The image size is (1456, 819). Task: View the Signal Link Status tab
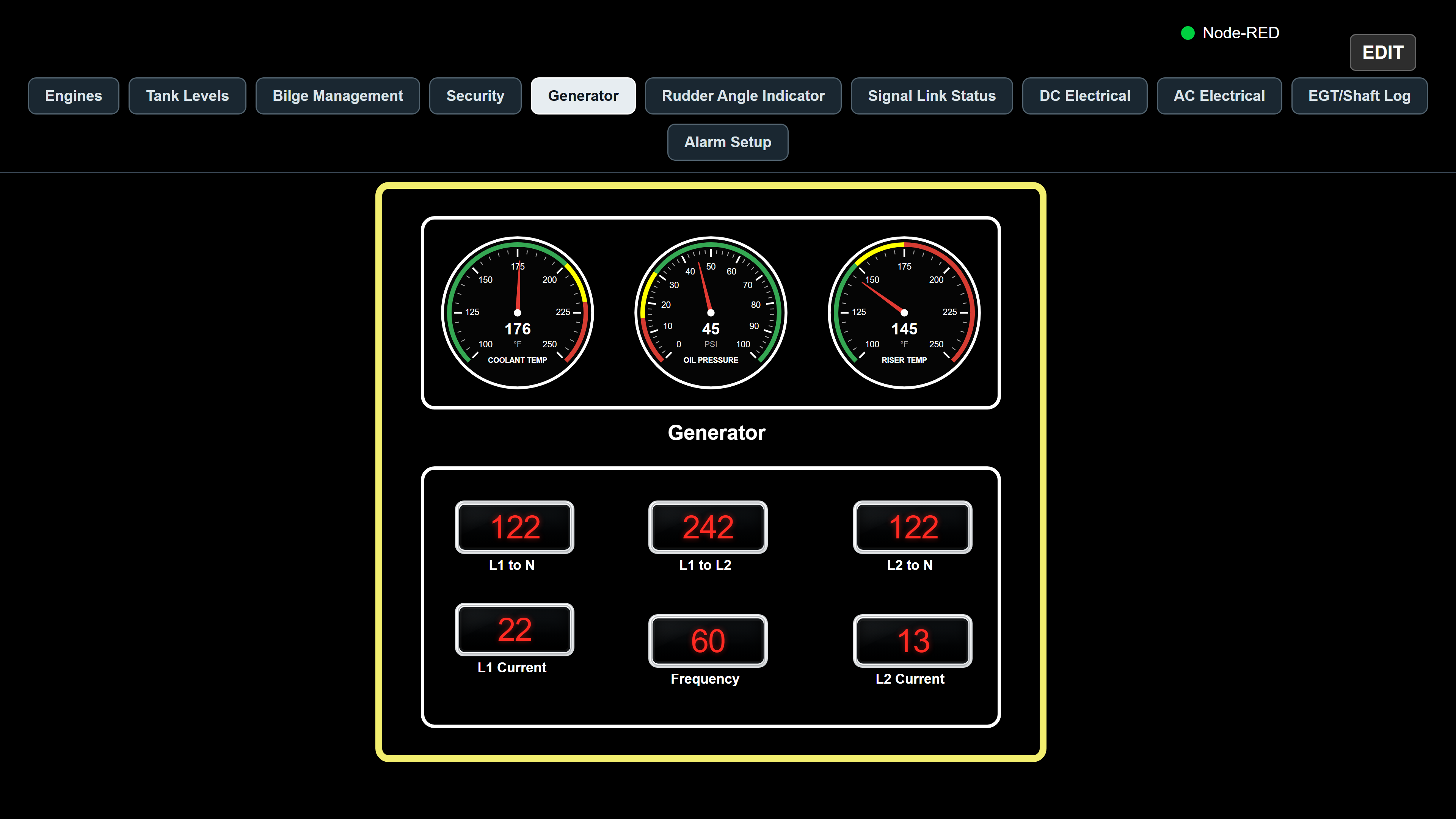(932, 96)
